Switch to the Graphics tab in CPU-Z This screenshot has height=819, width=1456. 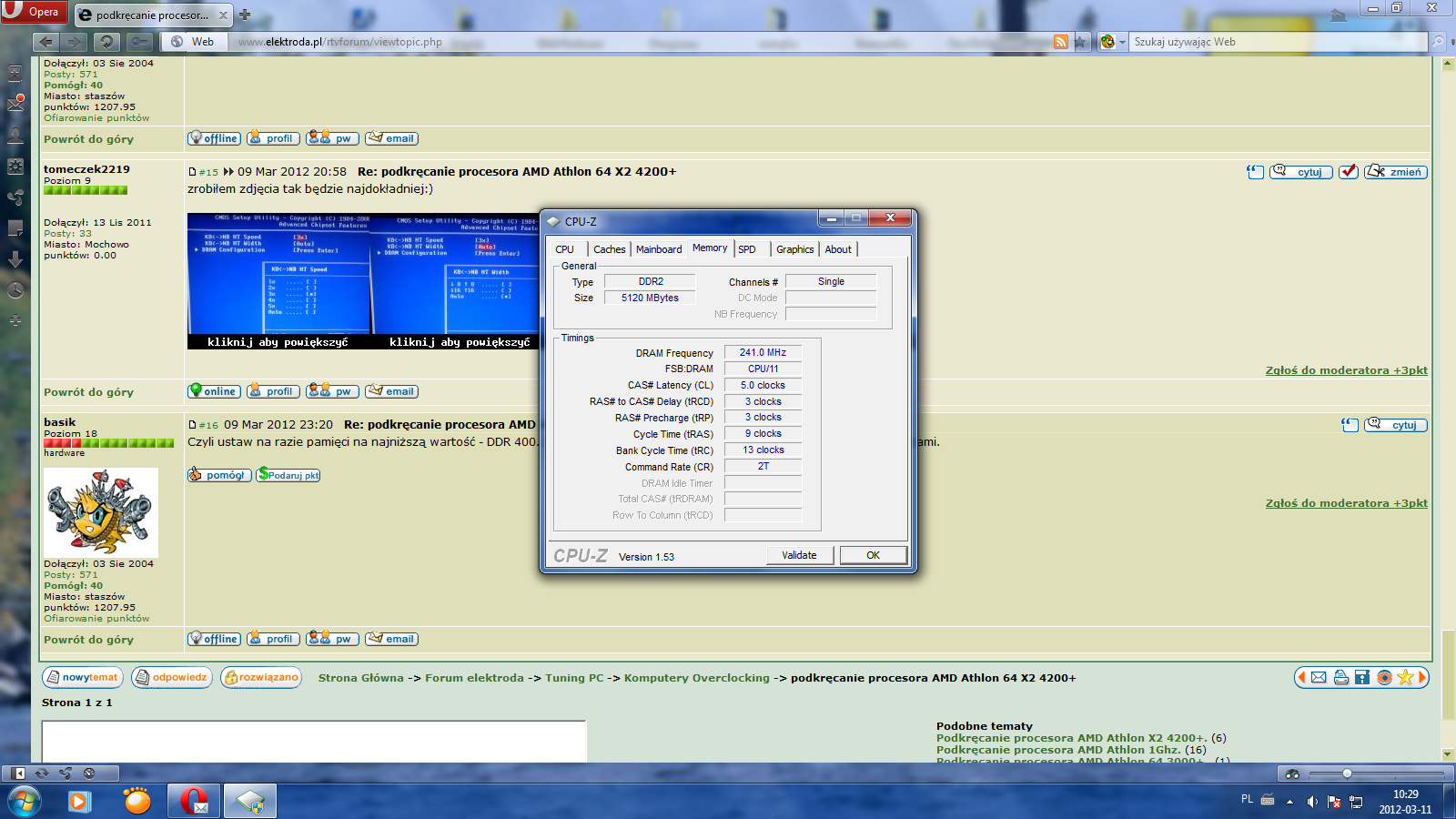pyautogui.click(x=795, y=249)
